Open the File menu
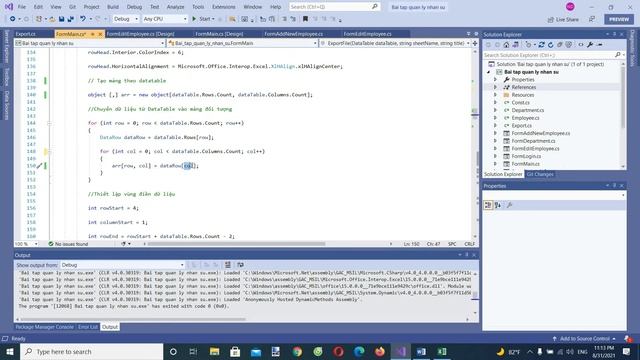 22,7
